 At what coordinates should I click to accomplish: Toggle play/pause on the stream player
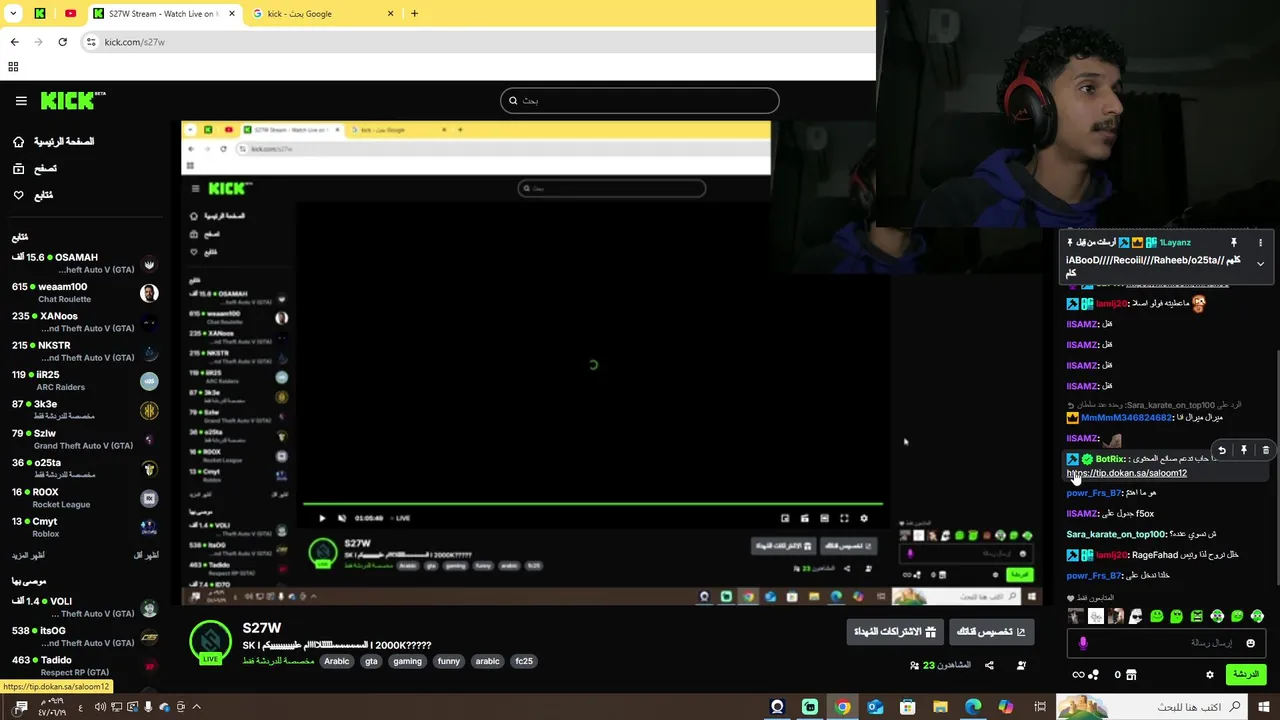tap(322, 518)
